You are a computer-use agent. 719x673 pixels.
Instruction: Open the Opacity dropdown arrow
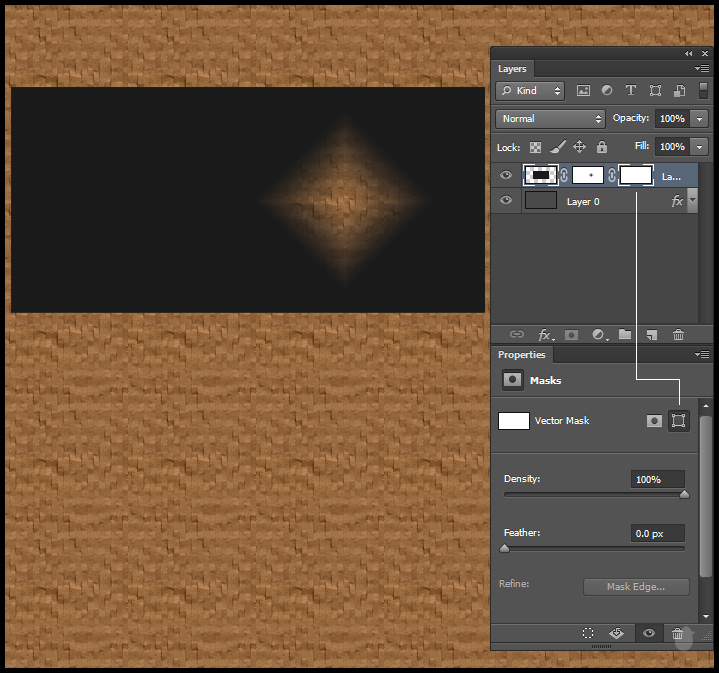pos(699,118)
